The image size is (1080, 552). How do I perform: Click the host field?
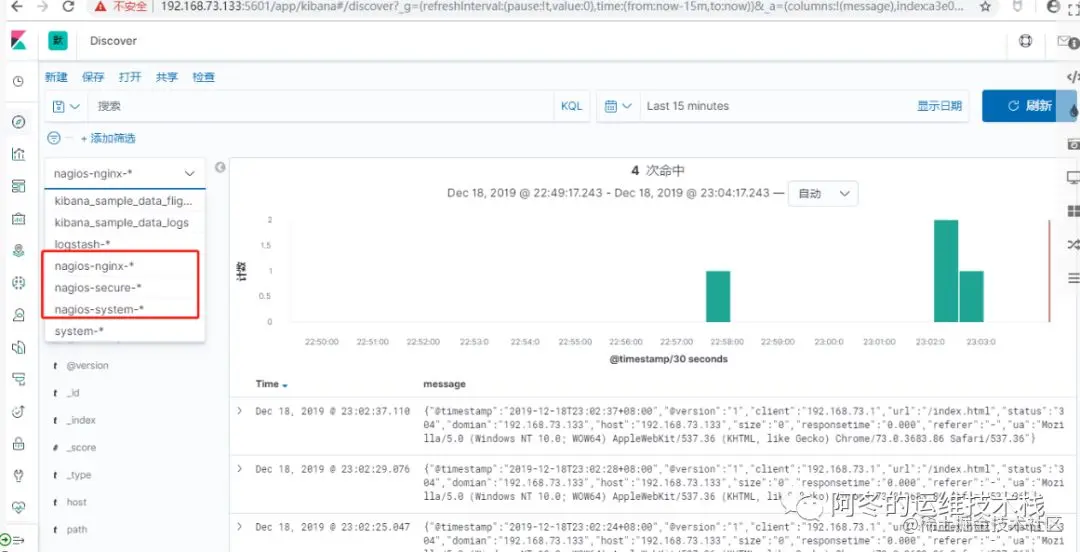tap(76, 502)
